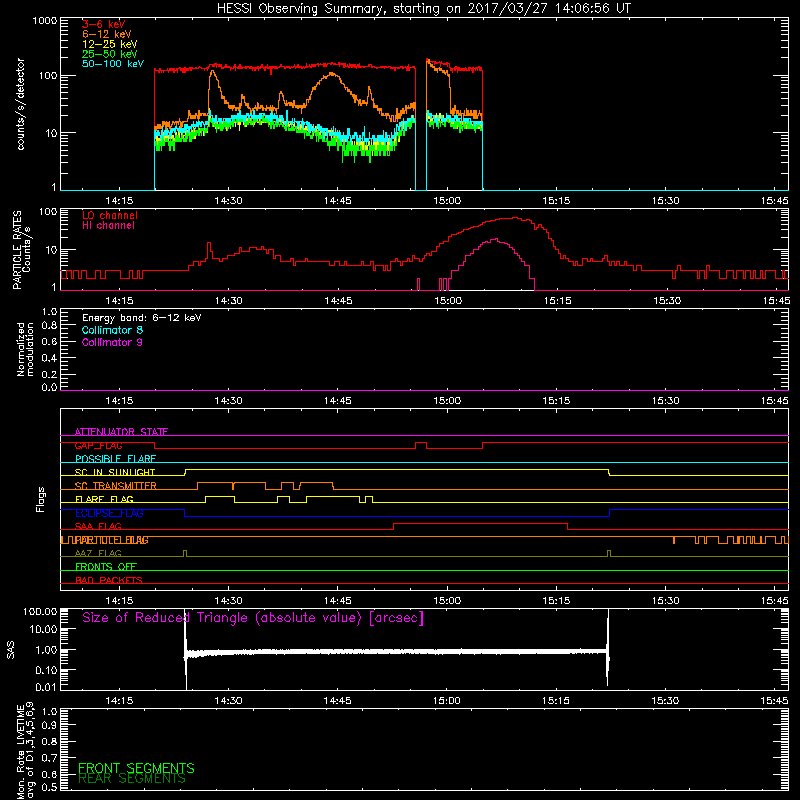The image size is (800, 800).
Task: Select the red '3-6 keV' legend label
Action: (x=103, y=24)
